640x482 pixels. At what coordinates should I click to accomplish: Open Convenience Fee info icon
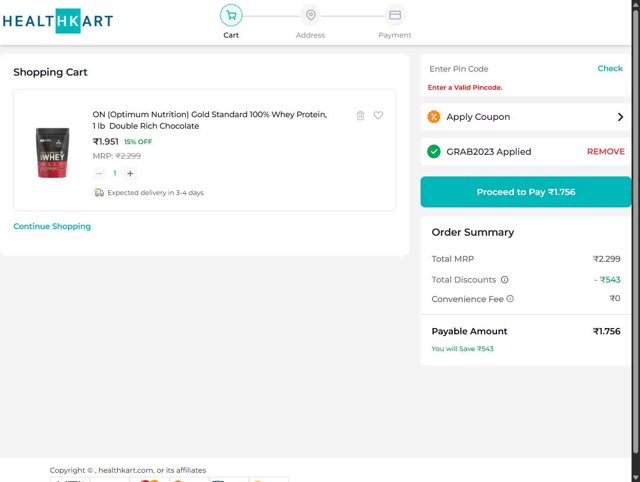pyautogui.click(x=510, y=299)
